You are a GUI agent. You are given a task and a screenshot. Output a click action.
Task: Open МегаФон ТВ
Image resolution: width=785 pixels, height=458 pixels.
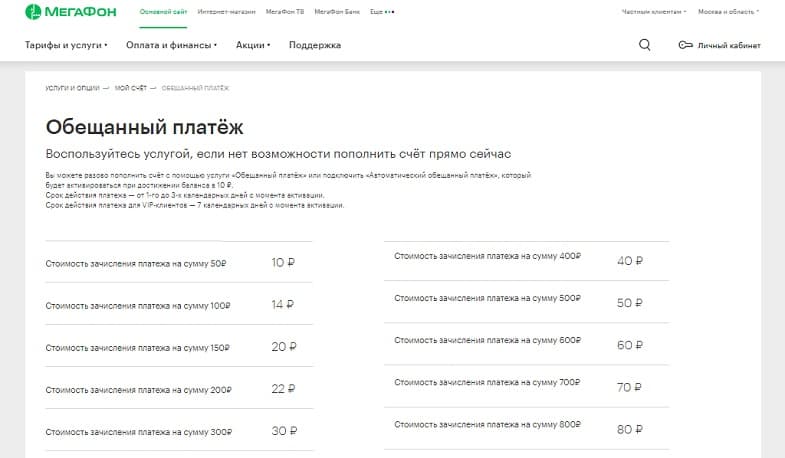285,12
